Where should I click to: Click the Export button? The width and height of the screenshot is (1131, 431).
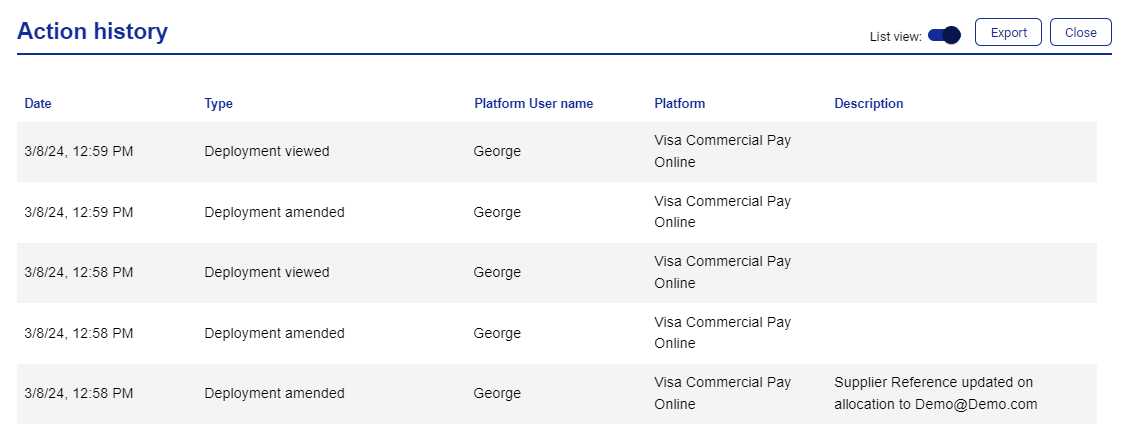click(1008, 32)
